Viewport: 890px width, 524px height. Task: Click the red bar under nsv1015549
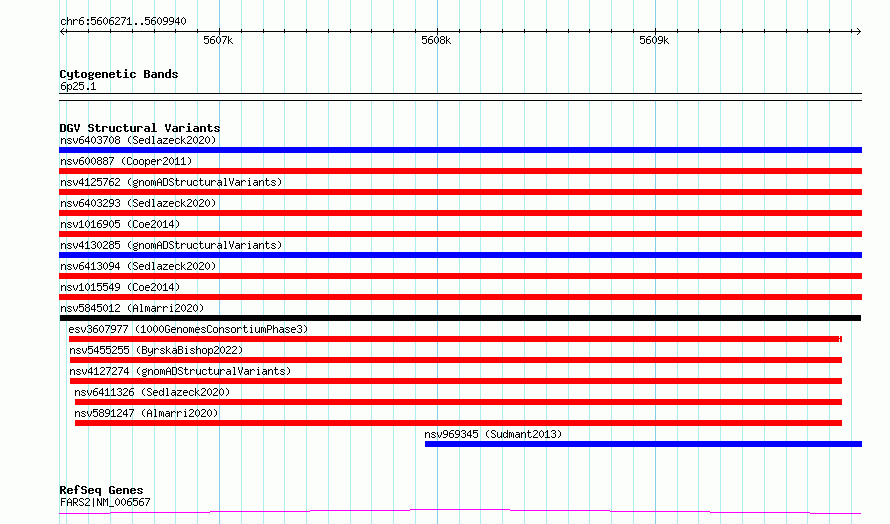point(460,297)
